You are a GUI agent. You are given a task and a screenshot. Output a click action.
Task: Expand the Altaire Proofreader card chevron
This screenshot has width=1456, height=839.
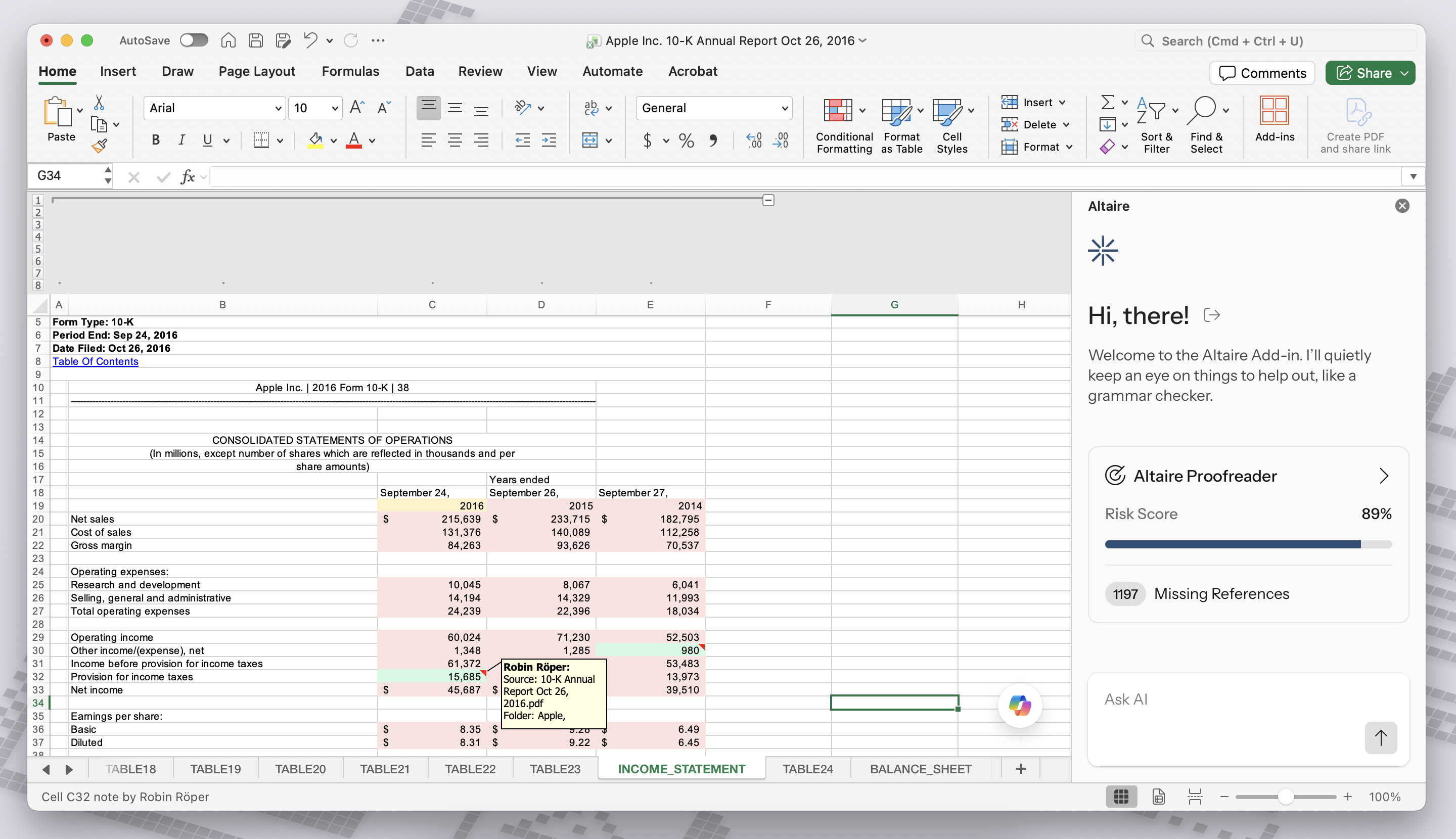[1383, 476]
